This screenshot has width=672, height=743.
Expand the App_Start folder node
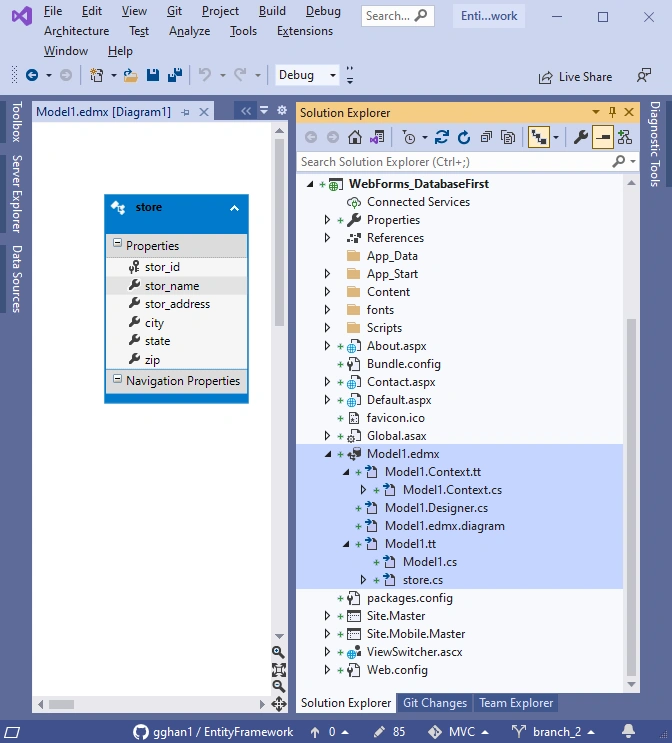pos(327,274)
